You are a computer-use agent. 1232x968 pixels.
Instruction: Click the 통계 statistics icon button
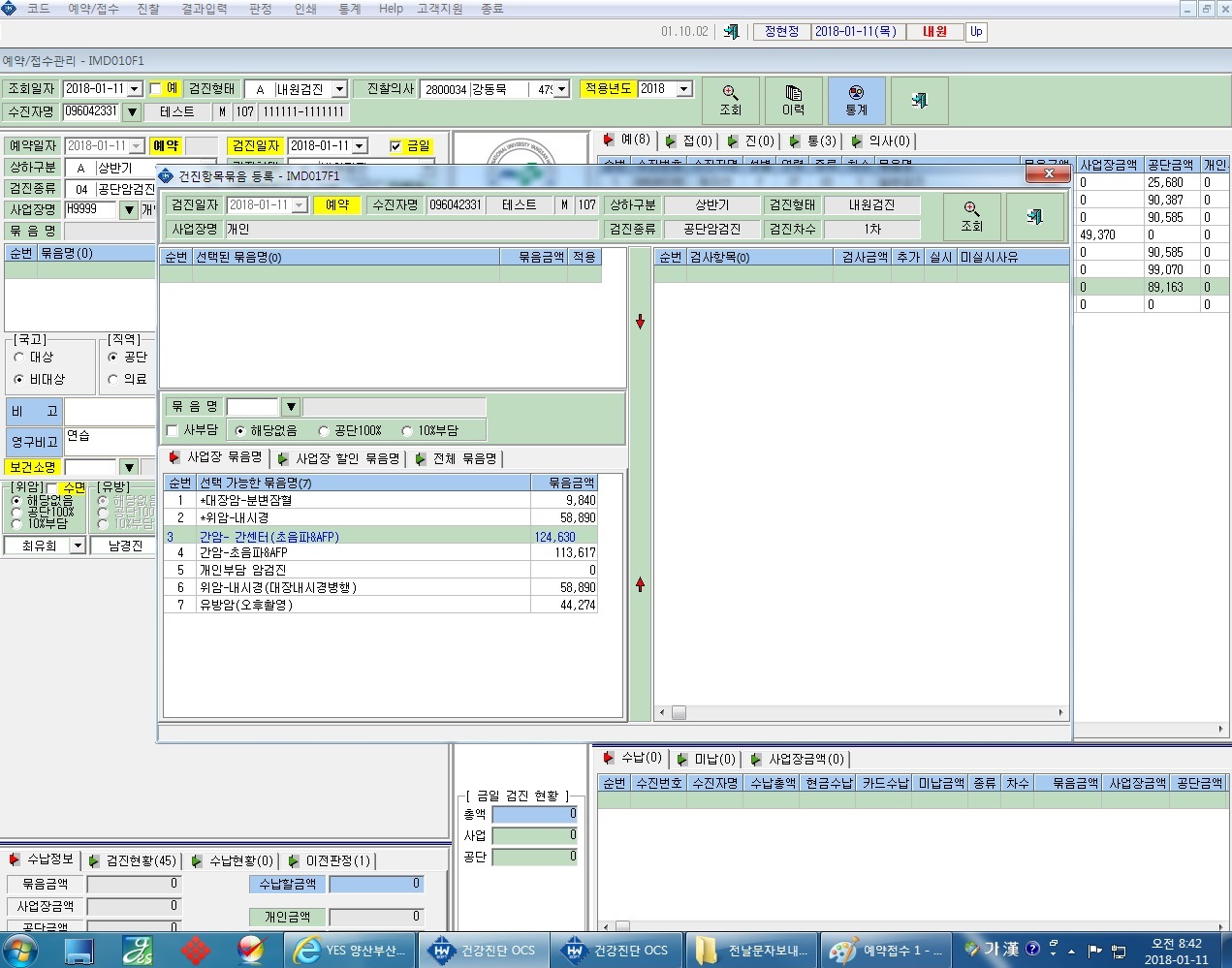[x=856, y=101]
